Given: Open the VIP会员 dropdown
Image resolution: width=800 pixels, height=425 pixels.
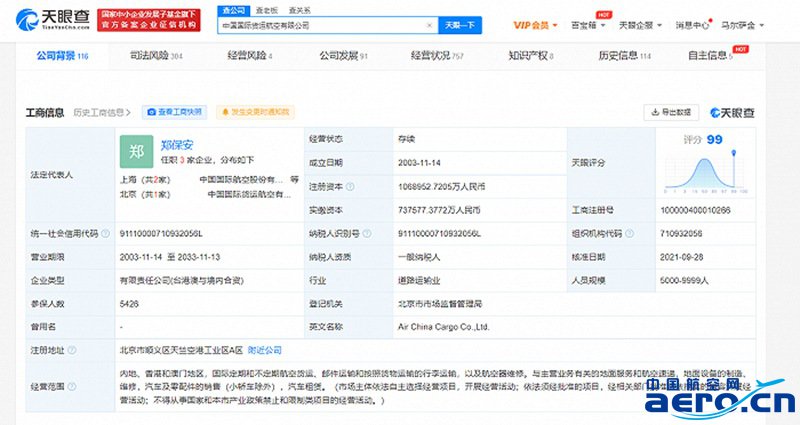Looking at the screenshot, I should coord(535,25).
